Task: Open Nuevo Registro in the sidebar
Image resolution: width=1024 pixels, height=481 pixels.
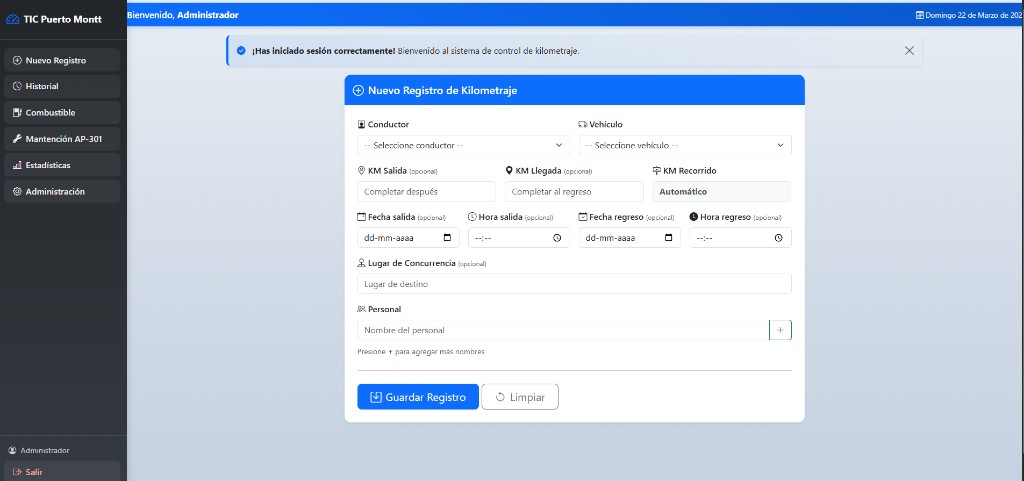Action: pyautogui.click(x=62, y=60)
